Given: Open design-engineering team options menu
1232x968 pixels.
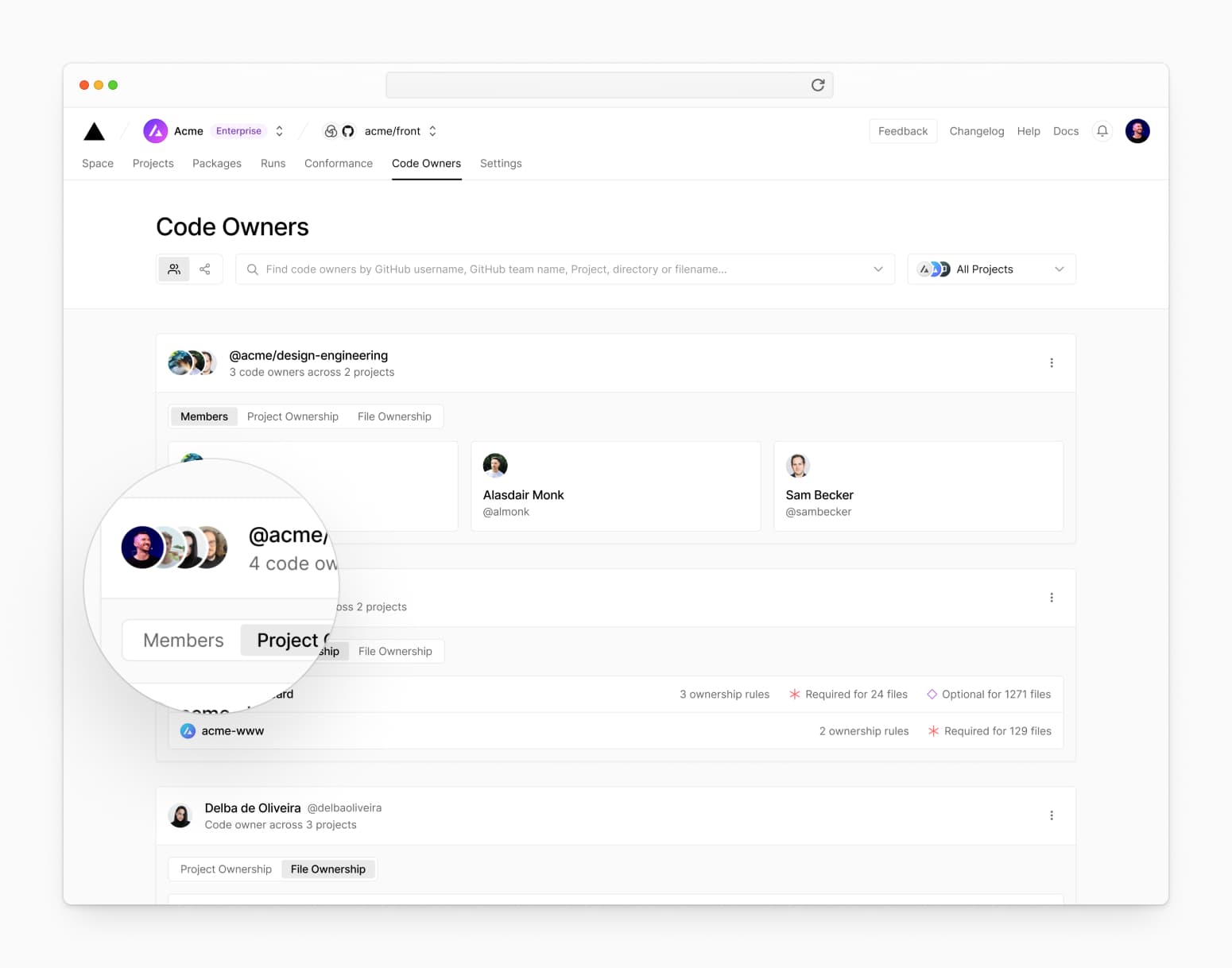Looking at the screenshot, I should pyautogui.click(x=1051, y=363).
